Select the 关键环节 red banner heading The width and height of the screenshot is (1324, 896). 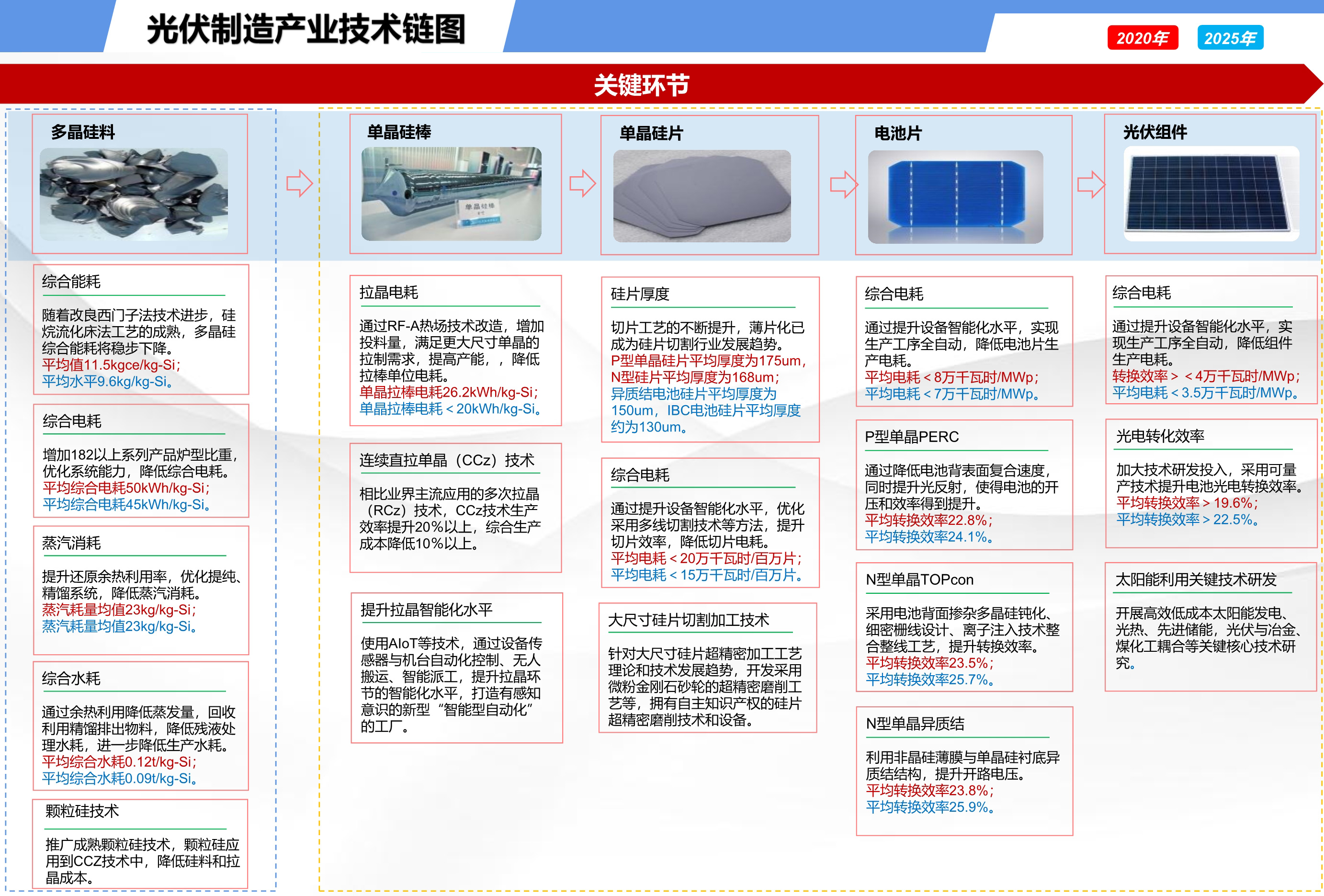[642, 85]
